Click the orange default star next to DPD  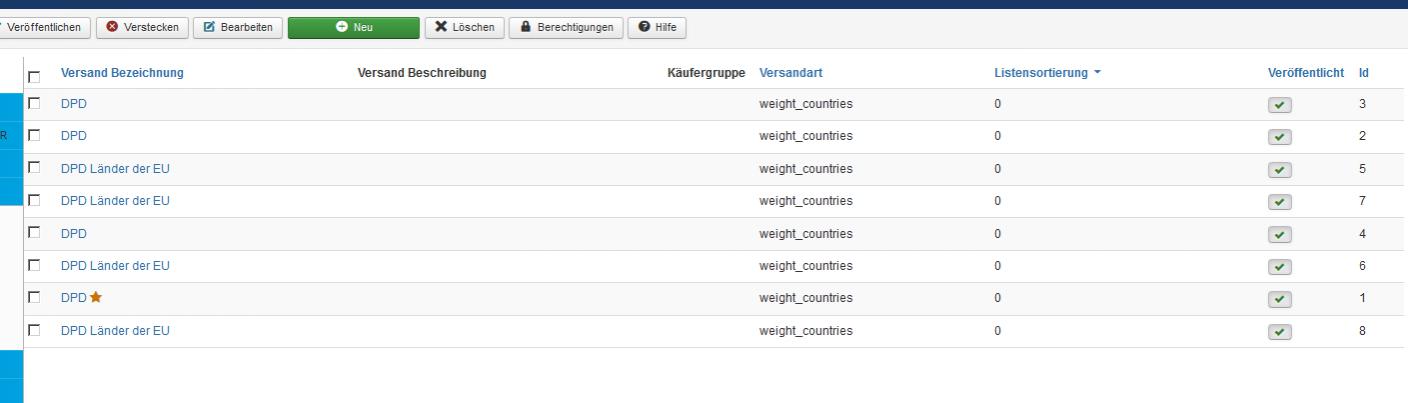click(x=96, y=298)
